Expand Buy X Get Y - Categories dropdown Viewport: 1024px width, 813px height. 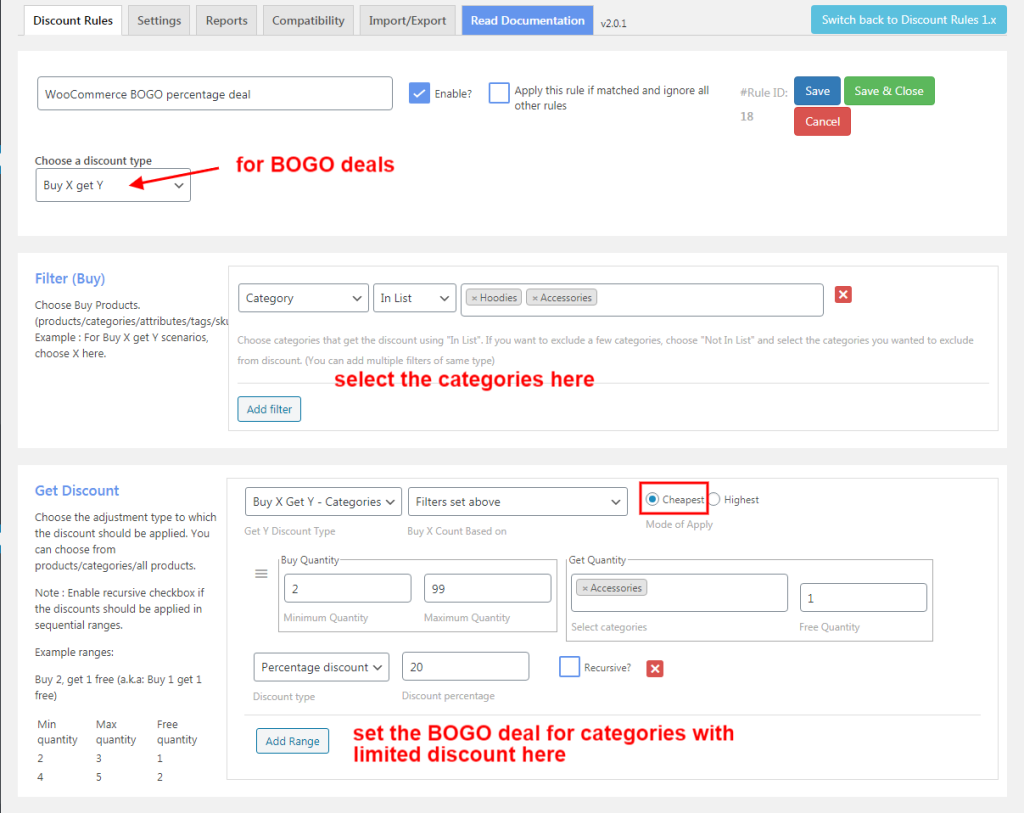(x=323, y=502)
